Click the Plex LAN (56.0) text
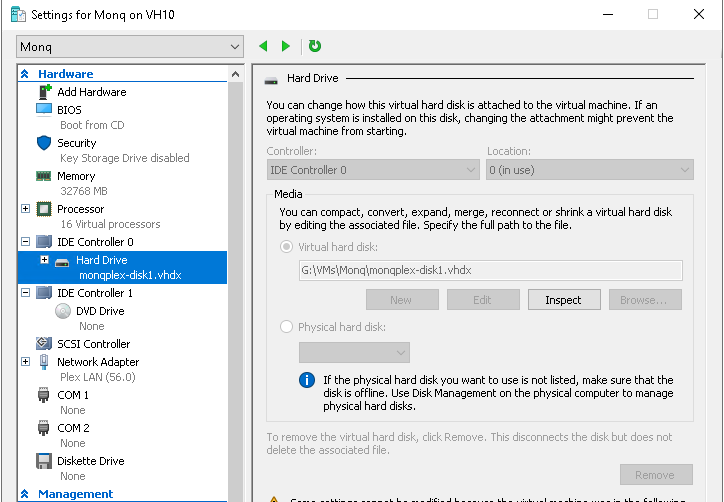Viewport: 724px width, 502px height. click(x=98, y=377)
